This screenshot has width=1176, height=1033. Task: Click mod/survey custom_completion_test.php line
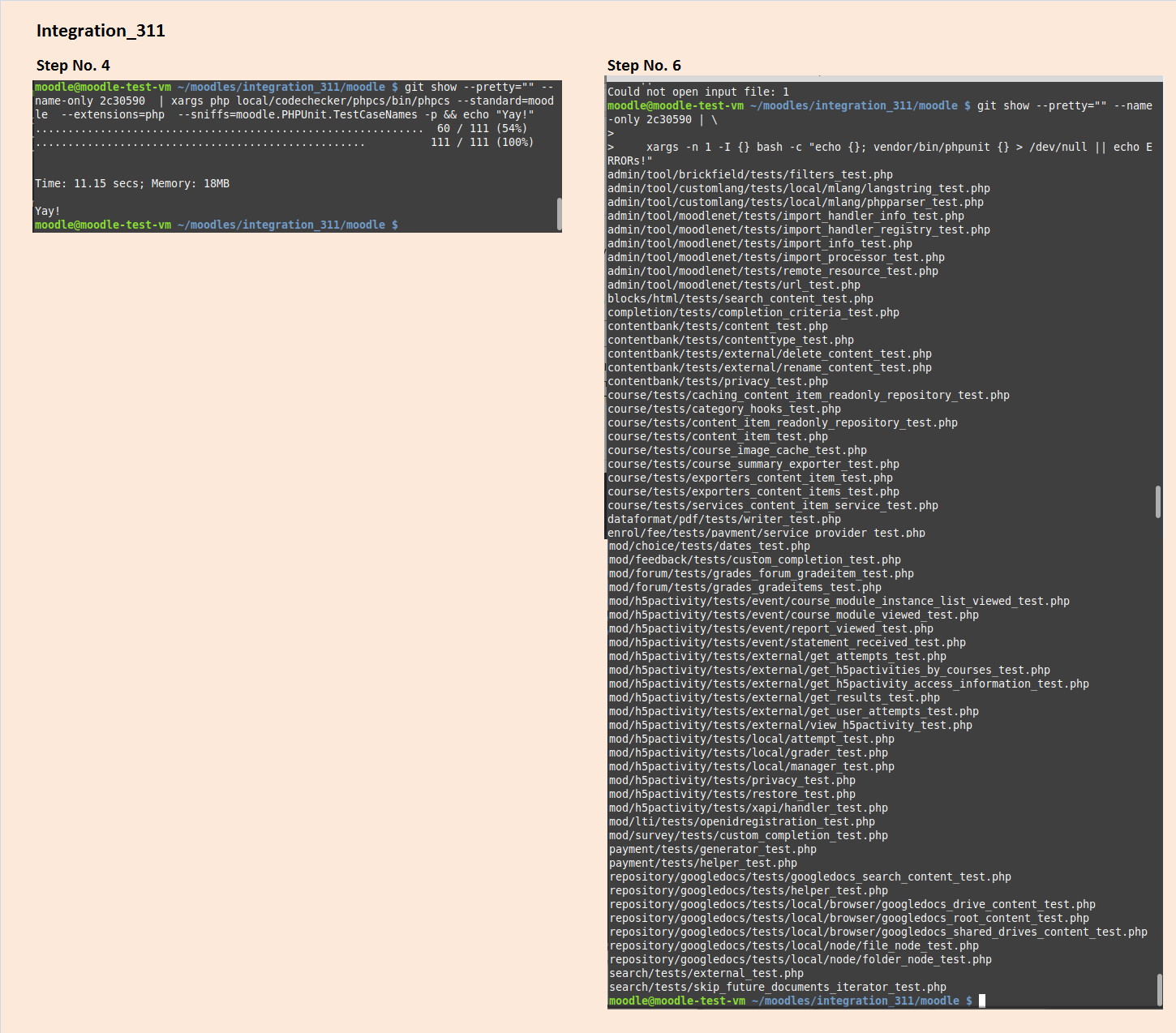(x=749, y=836)
